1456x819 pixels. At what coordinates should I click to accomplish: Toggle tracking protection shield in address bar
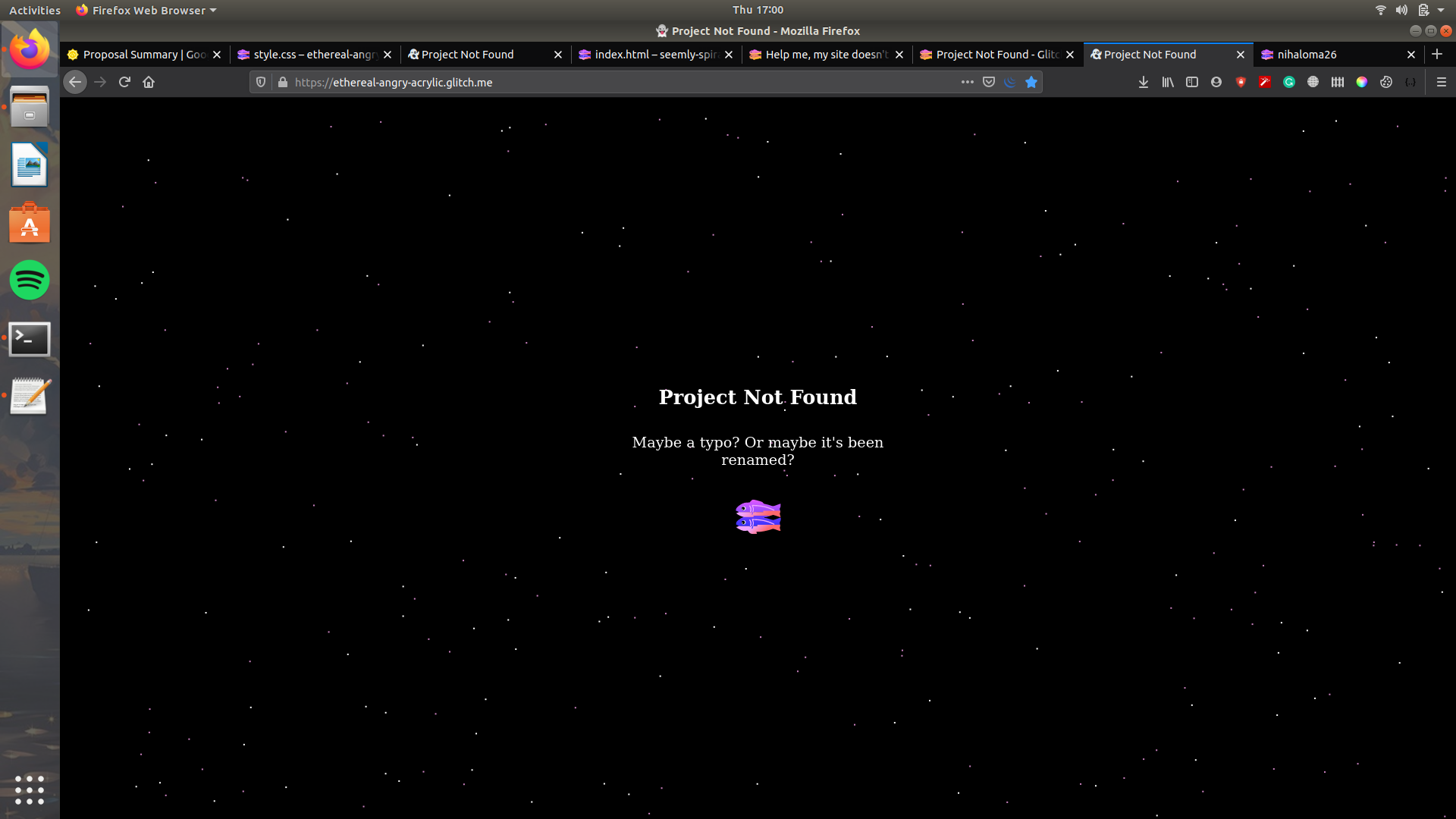[x=261, y=82]
